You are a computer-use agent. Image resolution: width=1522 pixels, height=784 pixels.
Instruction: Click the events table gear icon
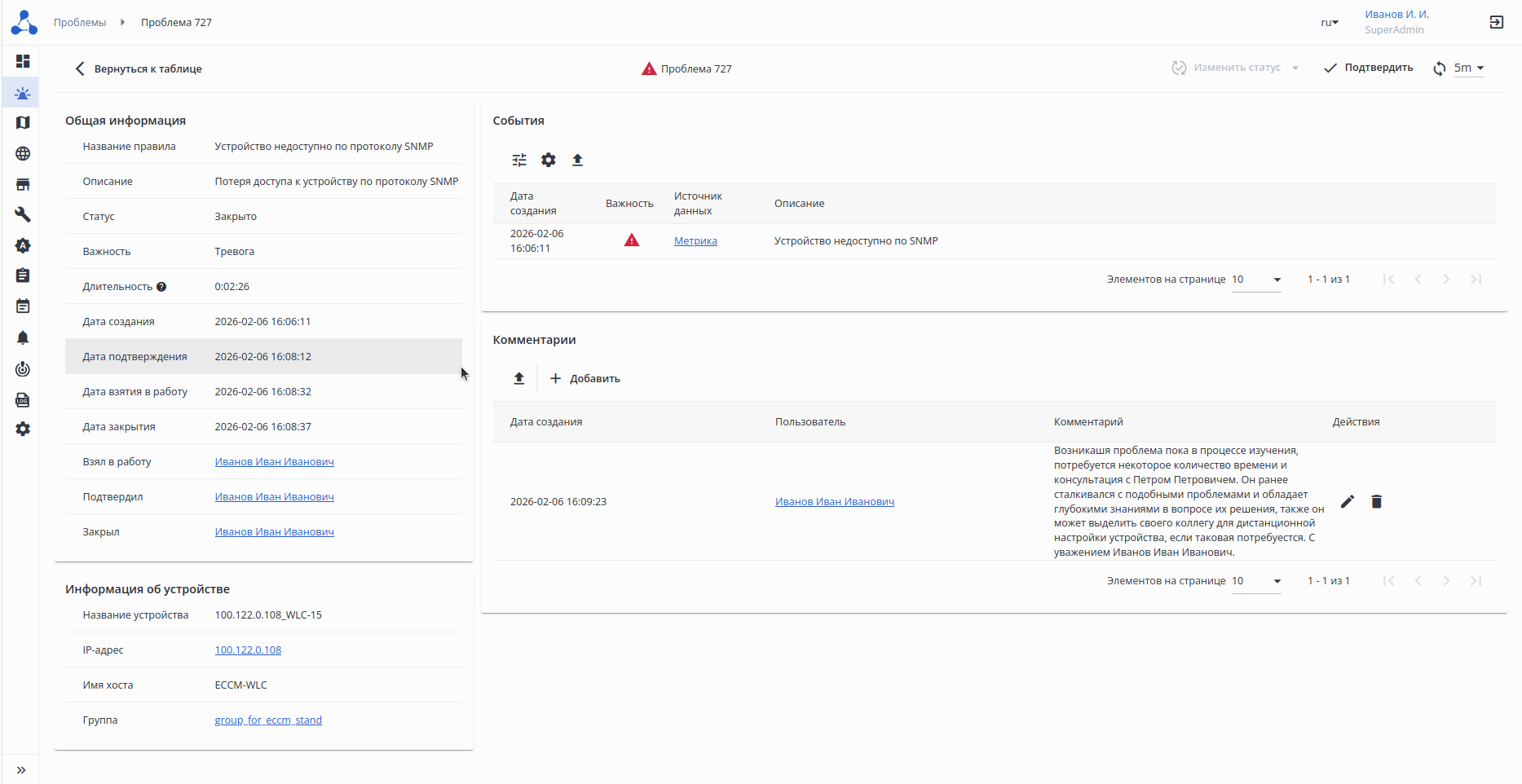(549, 160)
